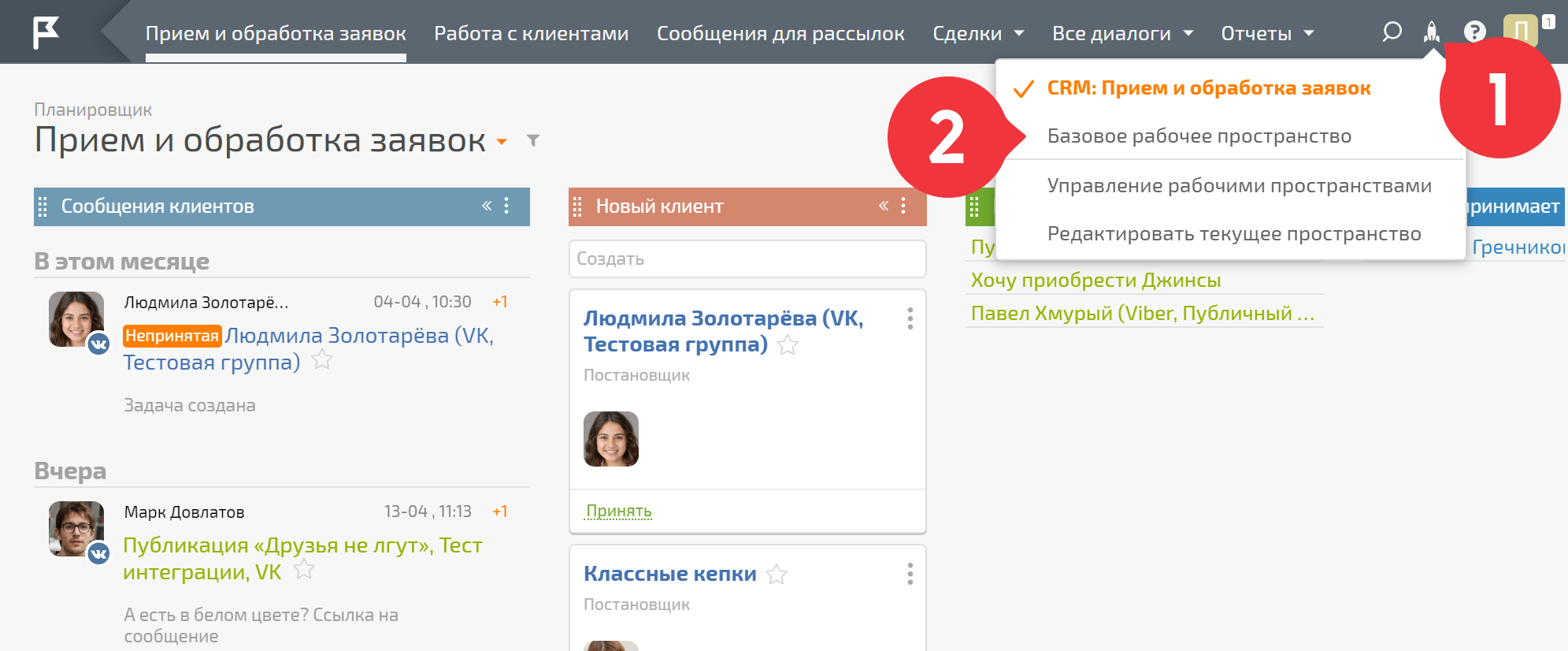Image resolution: width=1568 pixels, height=651 pixels.
Task: Click the Новый клиент column drag handle
Action: [577, 206]
